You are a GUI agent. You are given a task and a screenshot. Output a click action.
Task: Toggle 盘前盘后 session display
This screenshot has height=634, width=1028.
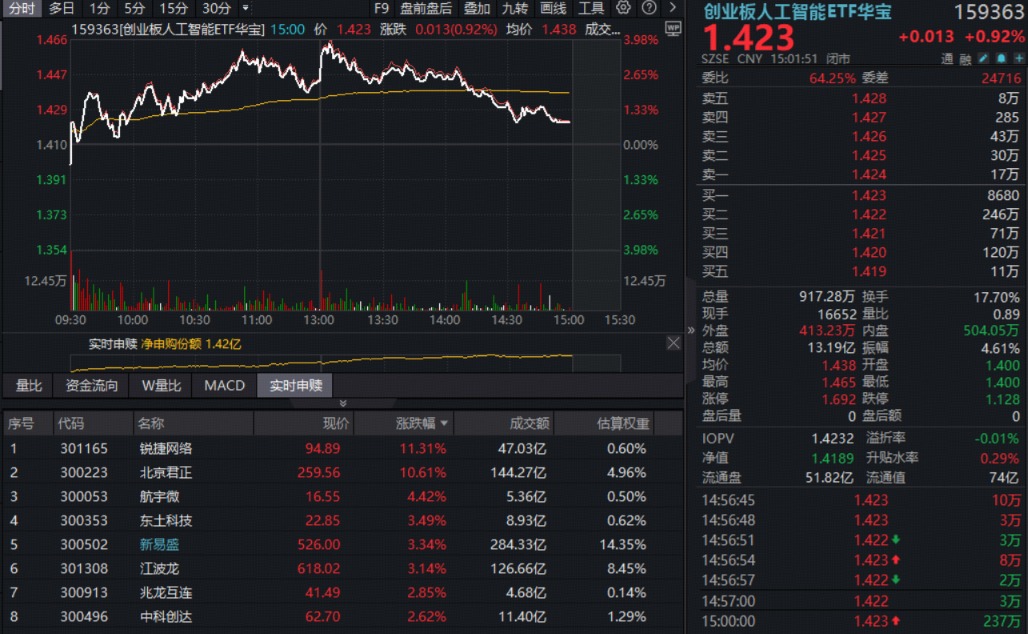425,9
